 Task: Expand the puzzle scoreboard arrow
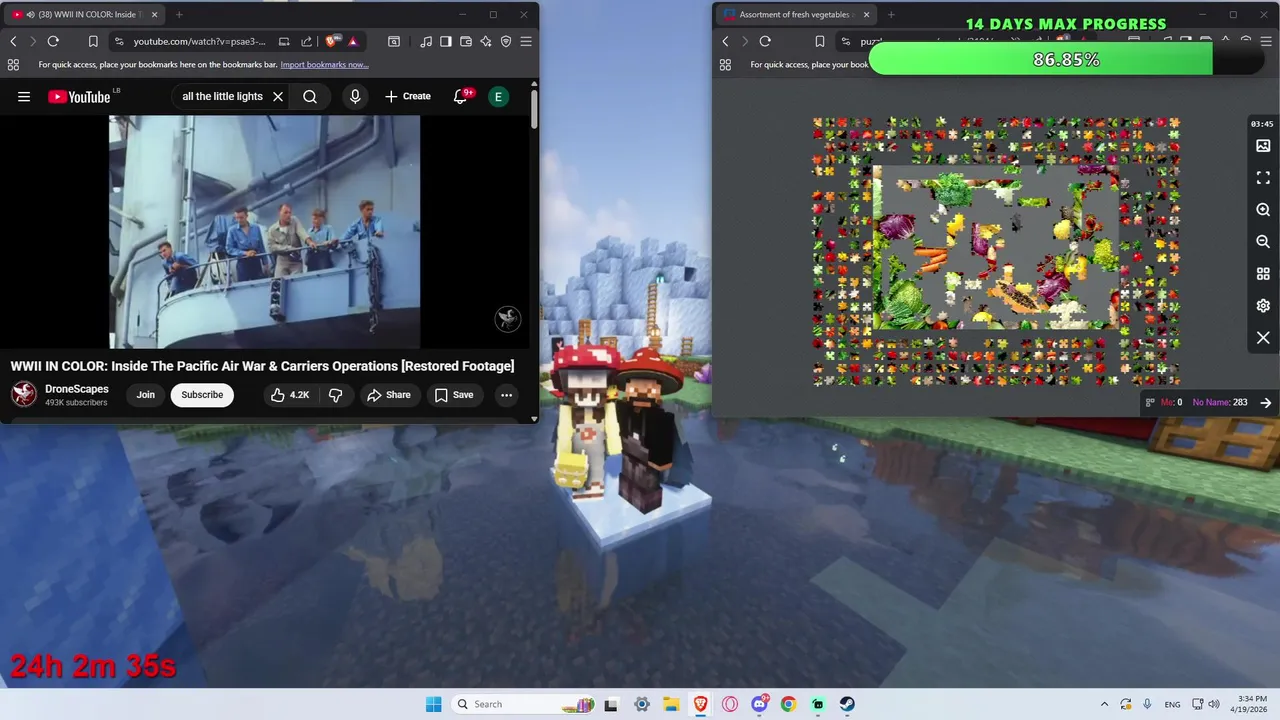[x=1266, y=402]
